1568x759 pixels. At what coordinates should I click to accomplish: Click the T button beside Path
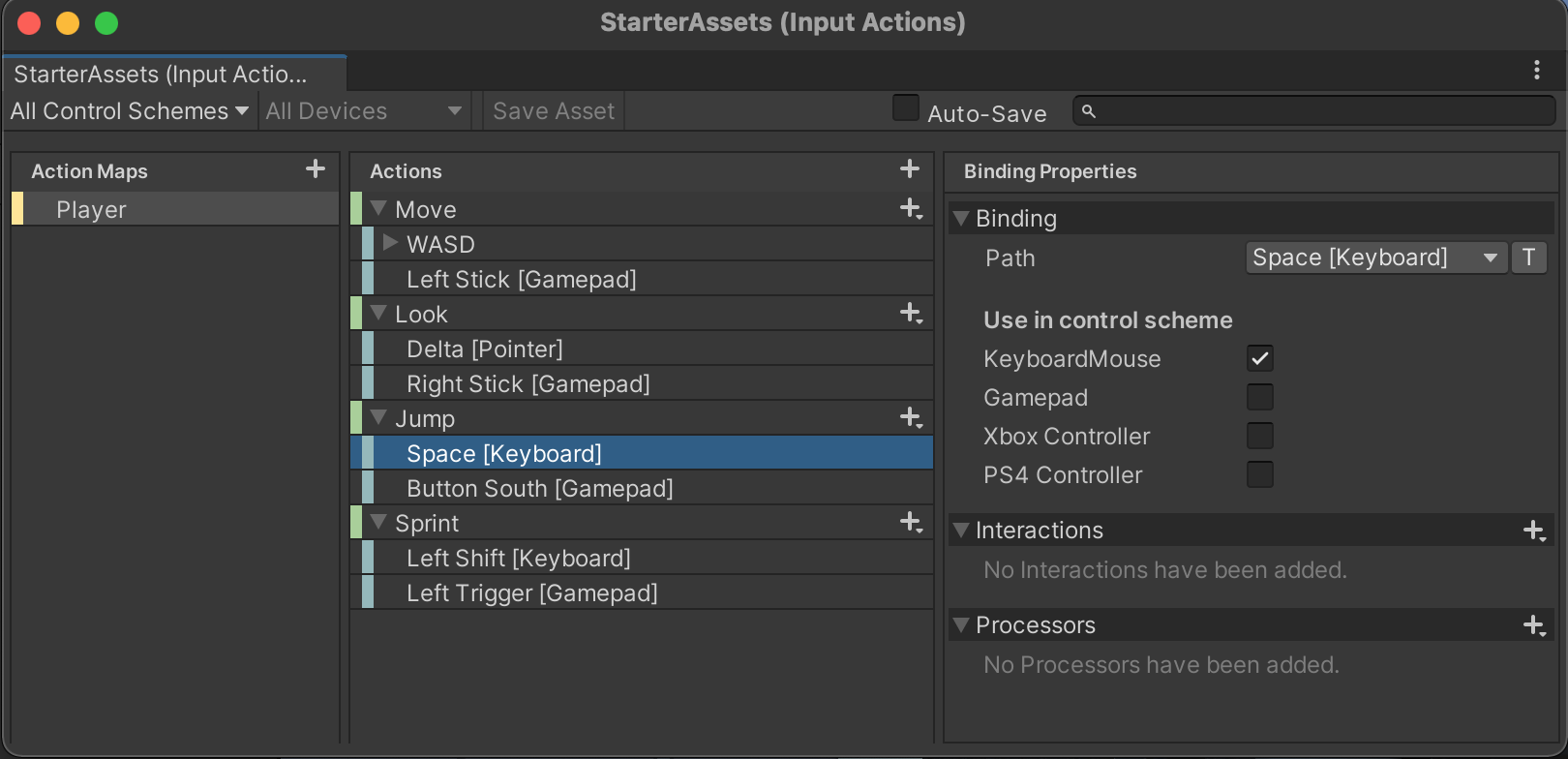click(1528, 258)
